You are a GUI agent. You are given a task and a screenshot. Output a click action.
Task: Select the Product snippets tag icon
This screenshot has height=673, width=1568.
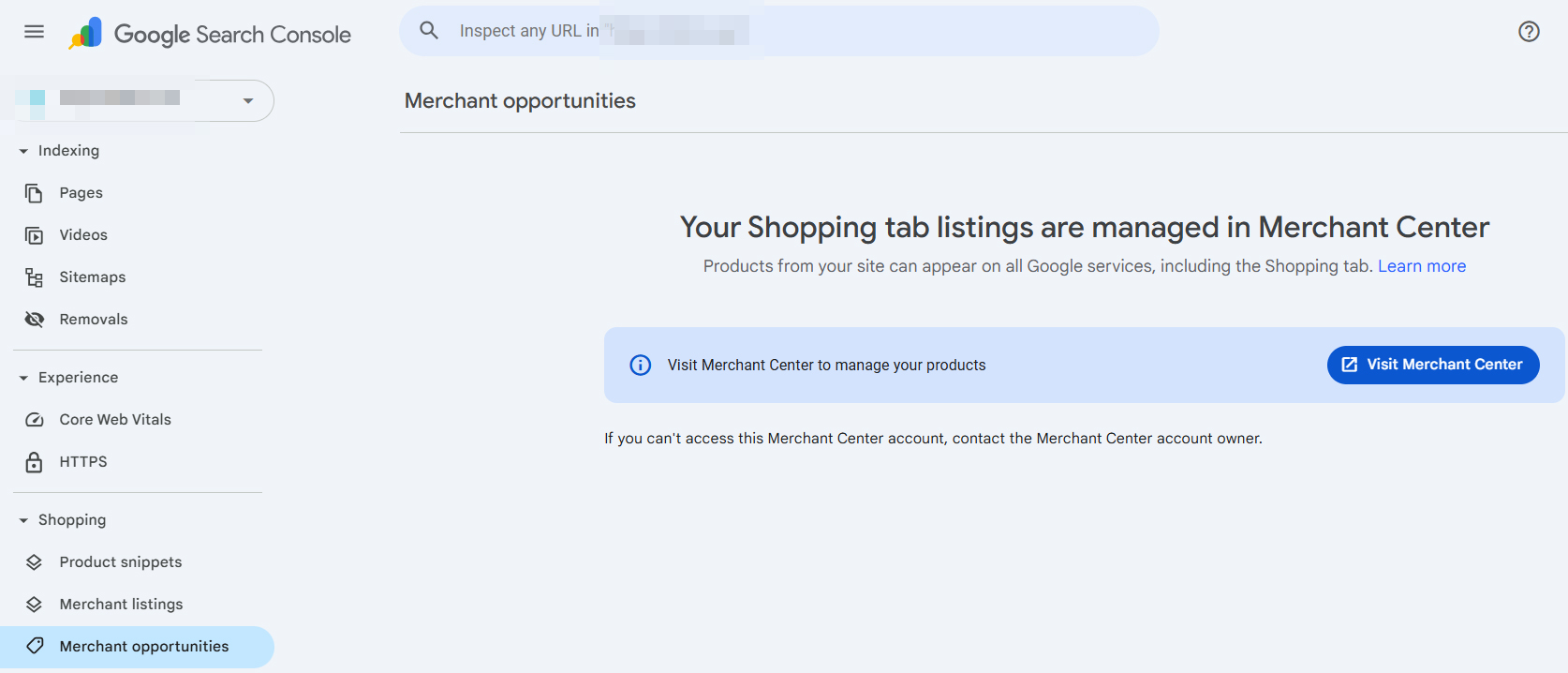tap(34, 561)
